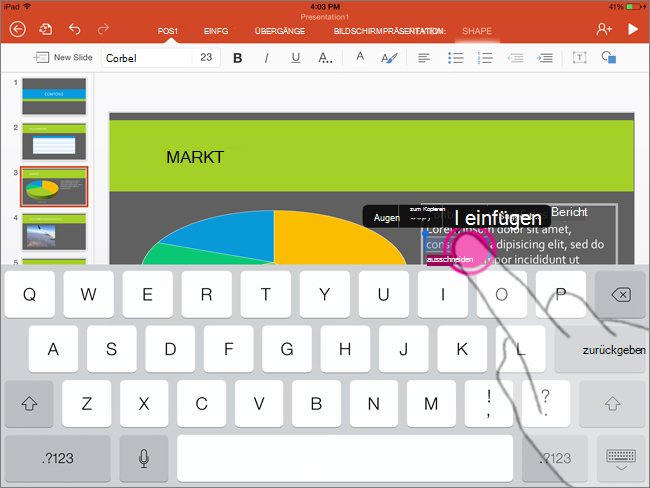Image resolution: width=650 pixels, height=488 pixels.
Task: Switch to the POS1 tab
Action: pyautogui.click(x=167, y=31)
